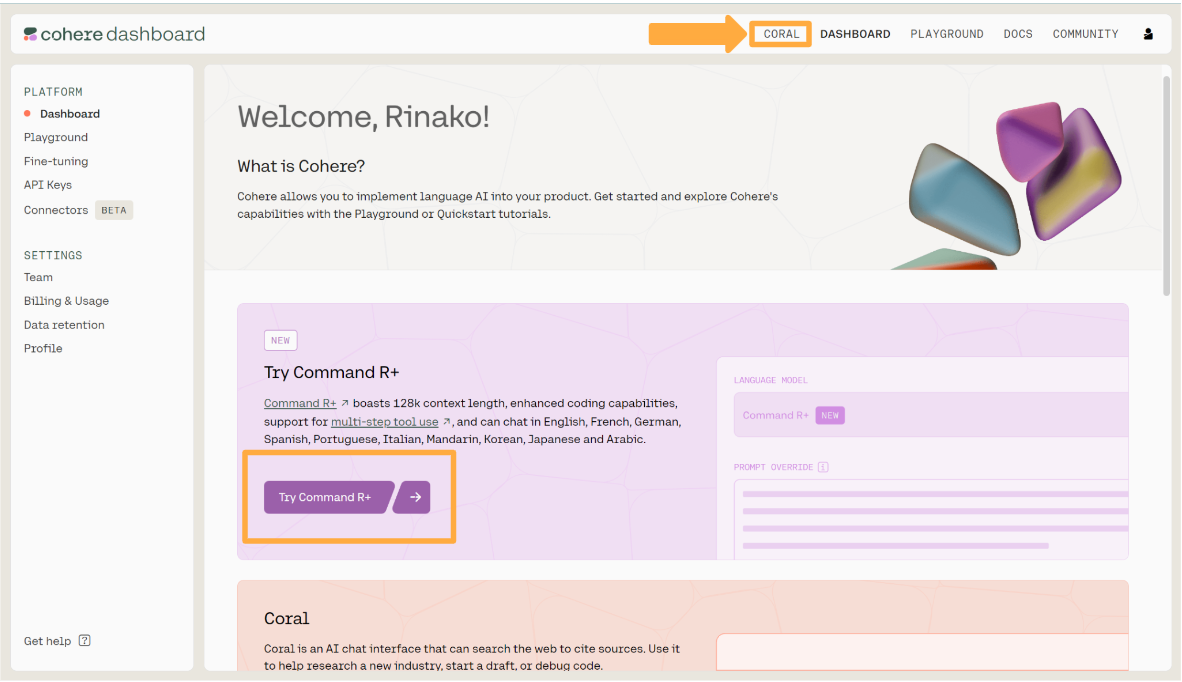This screenshot has height=682, width=1182.
Task: Open Fine-tuning from the sidebar
Action: [55, 161]
